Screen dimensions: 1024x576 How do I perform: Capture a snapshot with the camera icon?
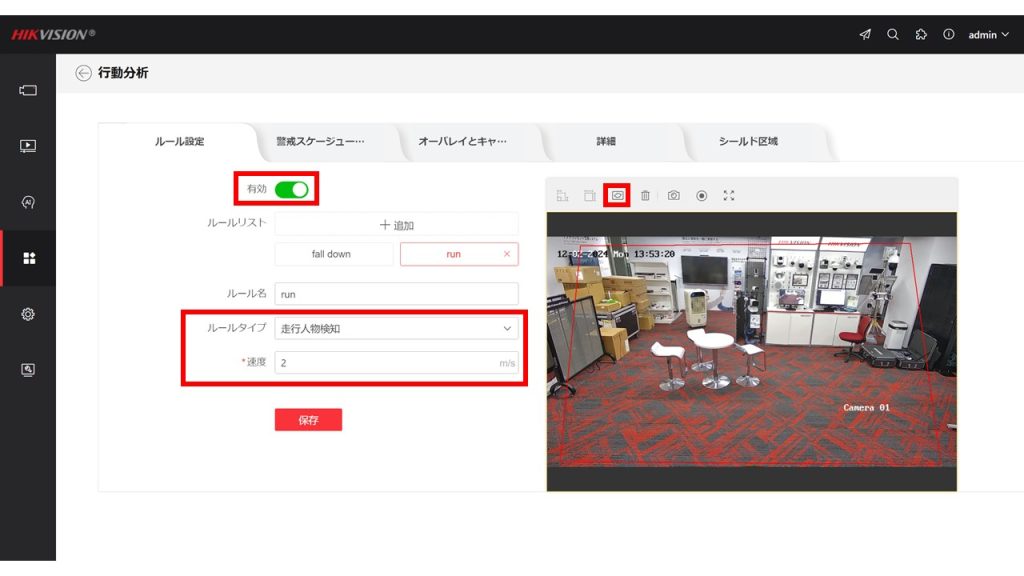(x=673, y=196)
